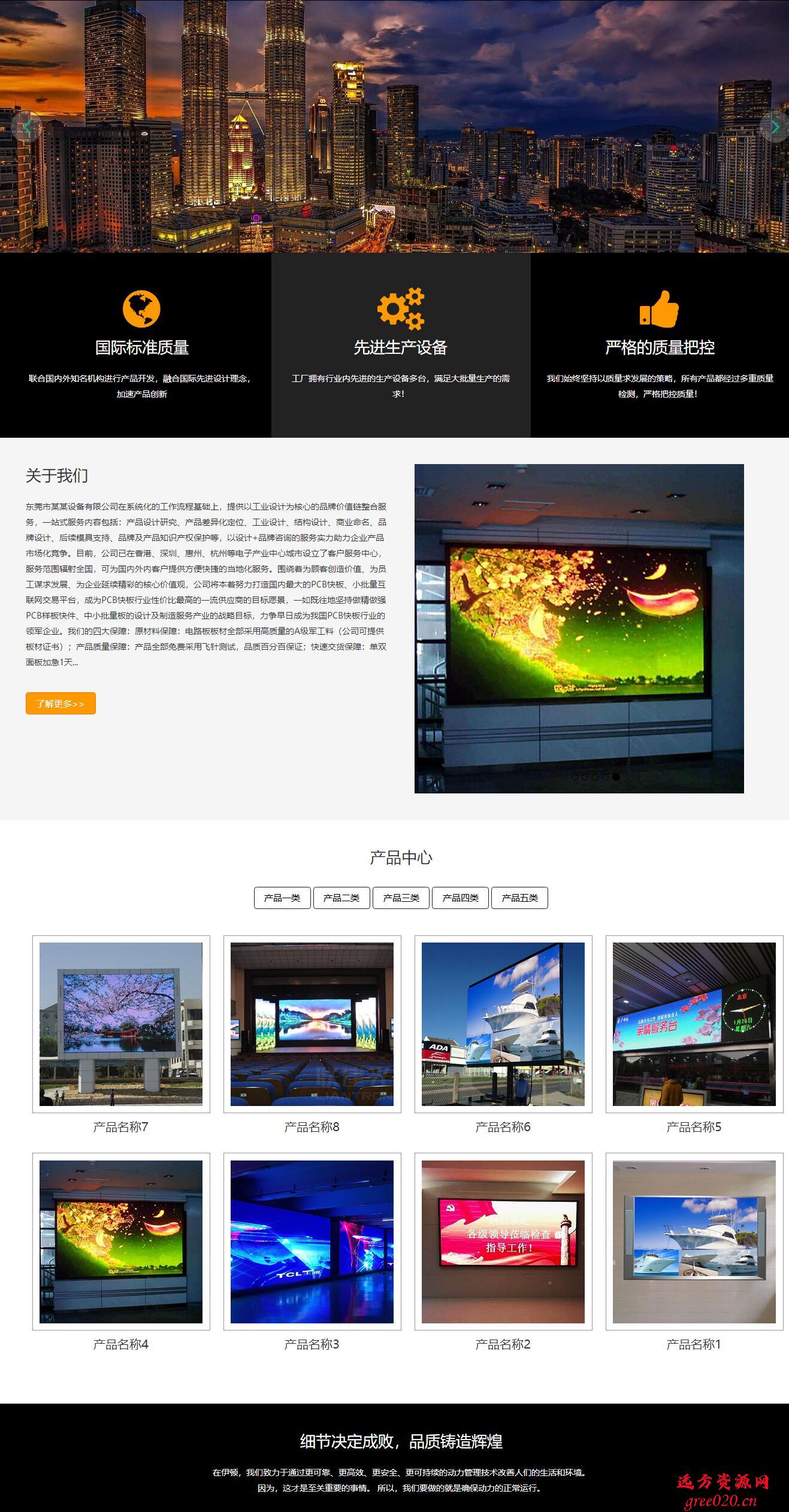Select the first carousel dot on the About image
This screenshot has height=1512, width=789.
coord(575,777)
